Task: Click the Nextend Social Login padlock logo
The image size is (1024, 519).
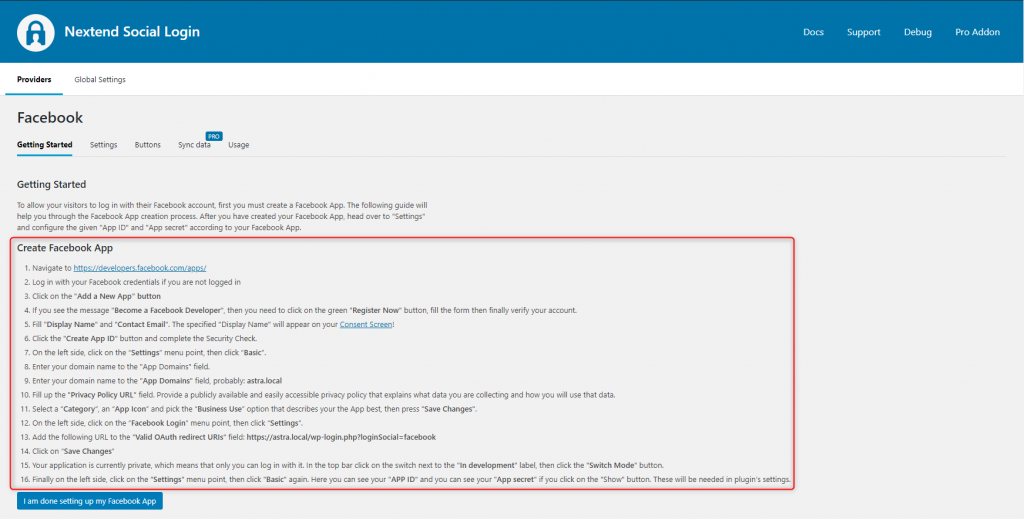Action: (x=36, y=32)
